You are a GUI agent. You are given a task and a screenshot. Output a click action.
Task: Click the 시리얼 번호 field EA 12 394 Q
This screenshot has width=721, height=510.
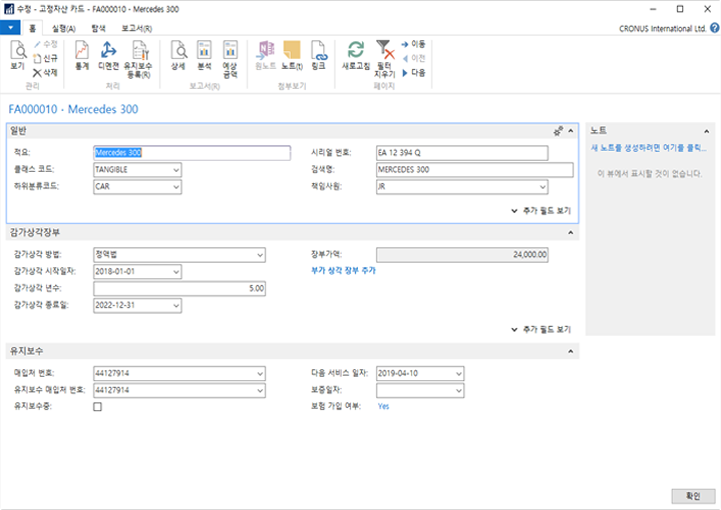tap(462, 153)
